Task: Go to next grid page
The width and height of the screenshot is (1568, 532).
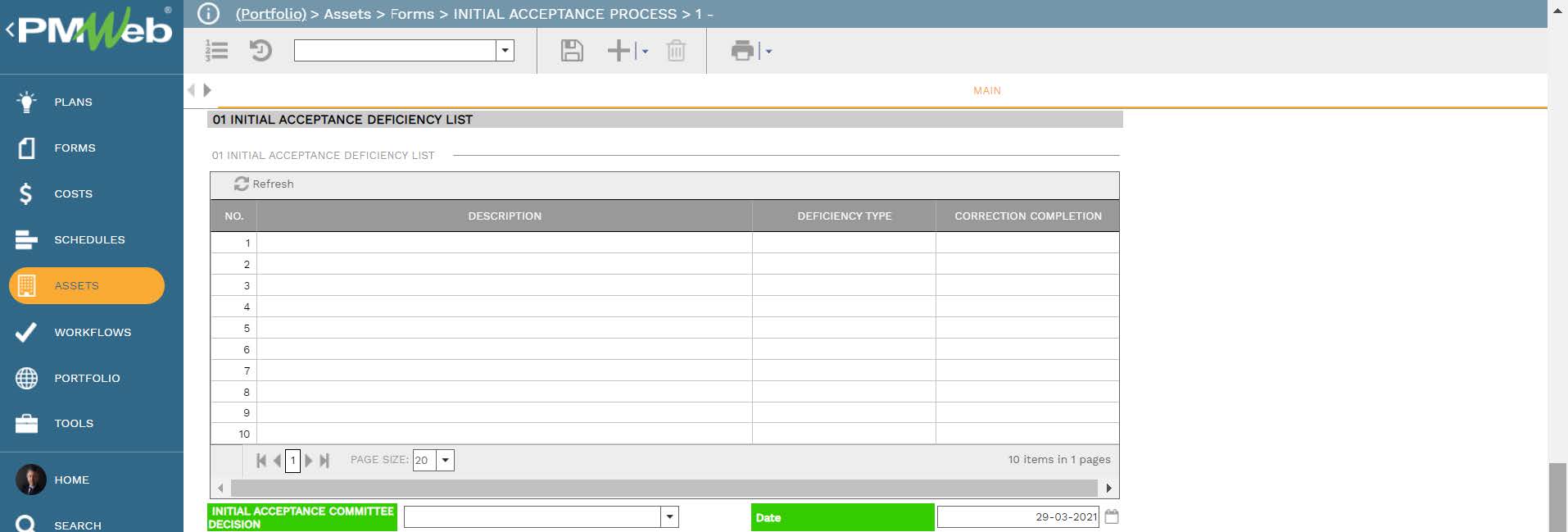Action: (309, 461)
